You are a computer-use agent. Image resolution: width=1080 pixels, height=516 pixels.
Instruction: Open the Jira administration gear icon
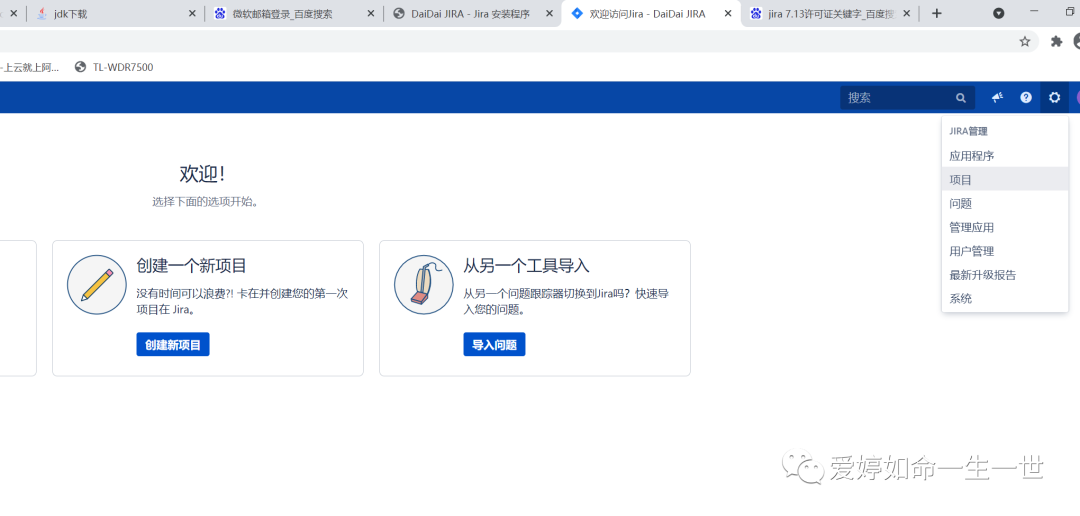coord(1054,98)
